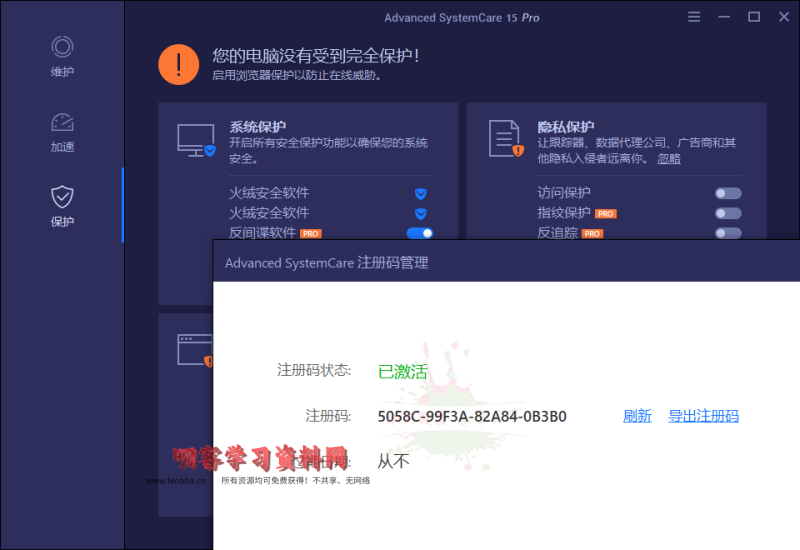Click the 注册码状态 label

point(314,370)
